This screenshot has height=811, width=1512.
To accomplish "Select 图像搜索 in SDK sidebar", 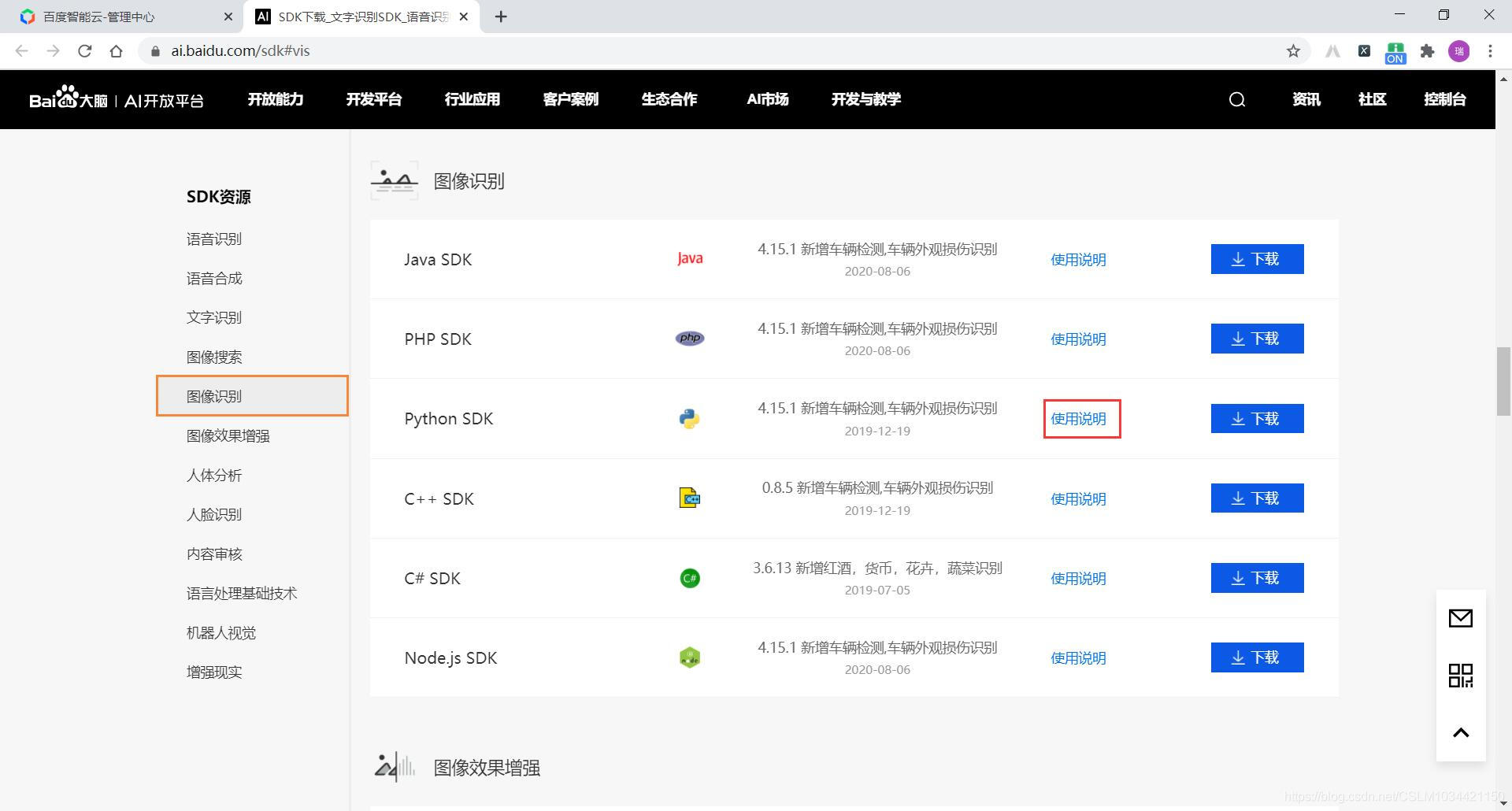I will [x=214, y=357].
